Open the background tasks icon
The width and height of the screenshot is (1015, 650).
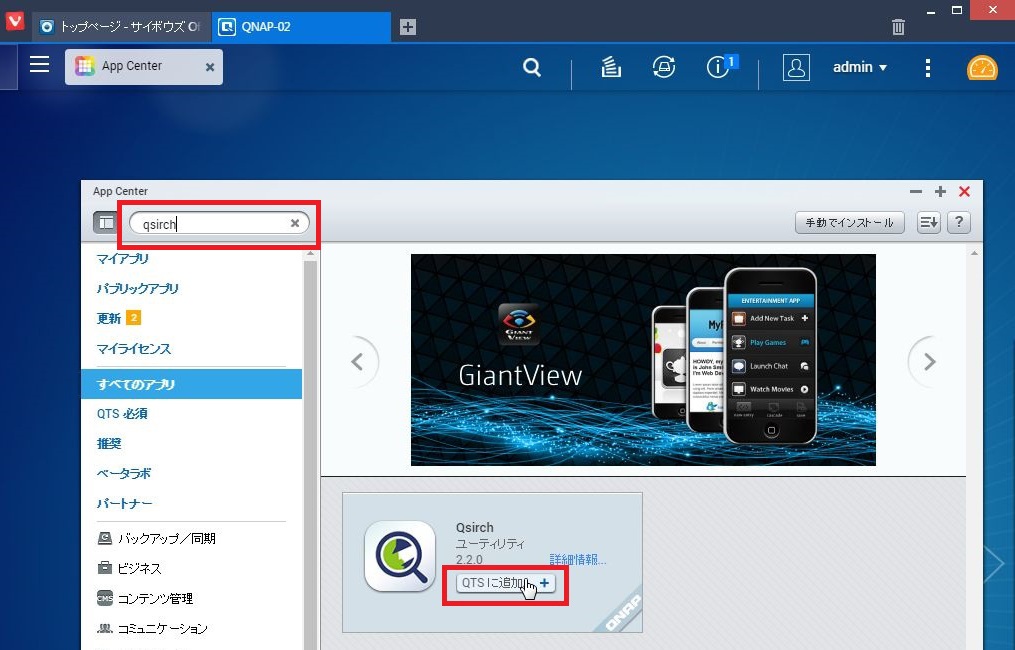610,67
